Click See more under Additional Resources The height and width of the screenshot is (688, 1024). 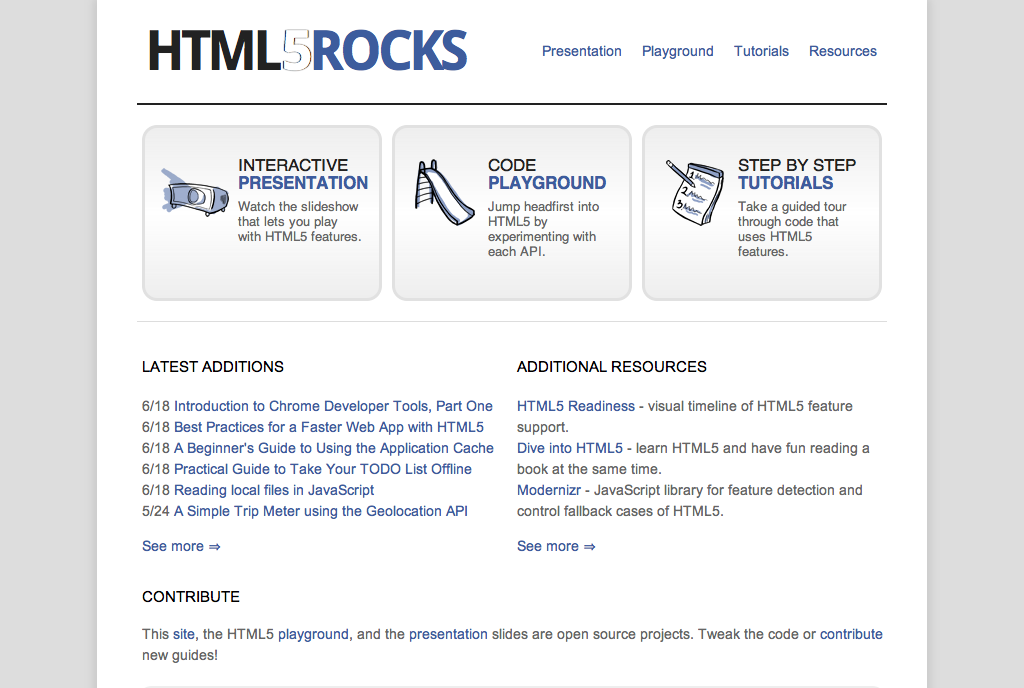click(x=556, y=546)
